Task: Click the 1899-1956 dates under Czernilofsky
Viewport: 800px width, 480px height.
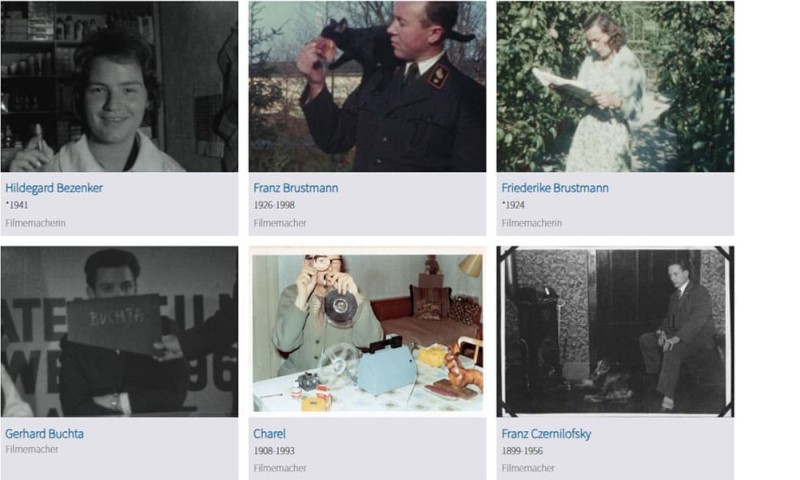Action: [522, 451]
